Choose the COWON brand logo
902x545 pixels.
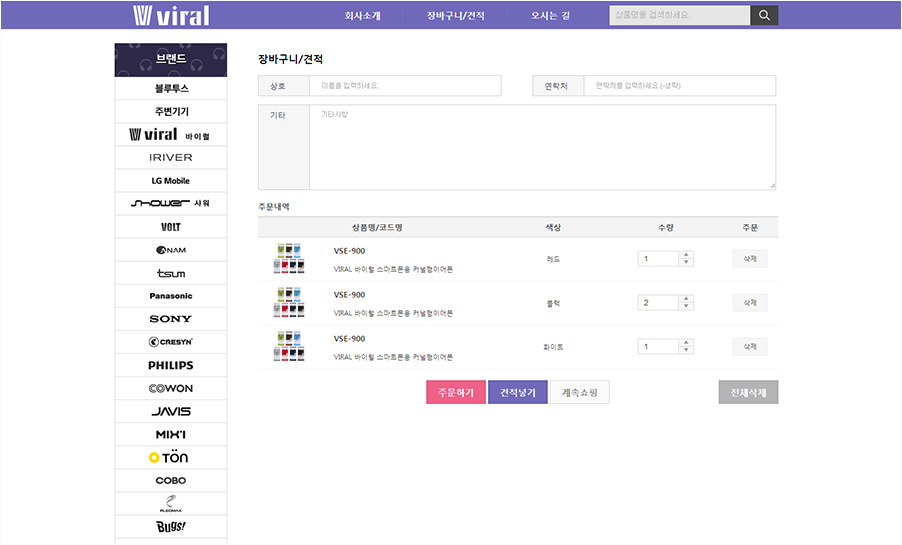pyautogui.click(x=171, y=388)
